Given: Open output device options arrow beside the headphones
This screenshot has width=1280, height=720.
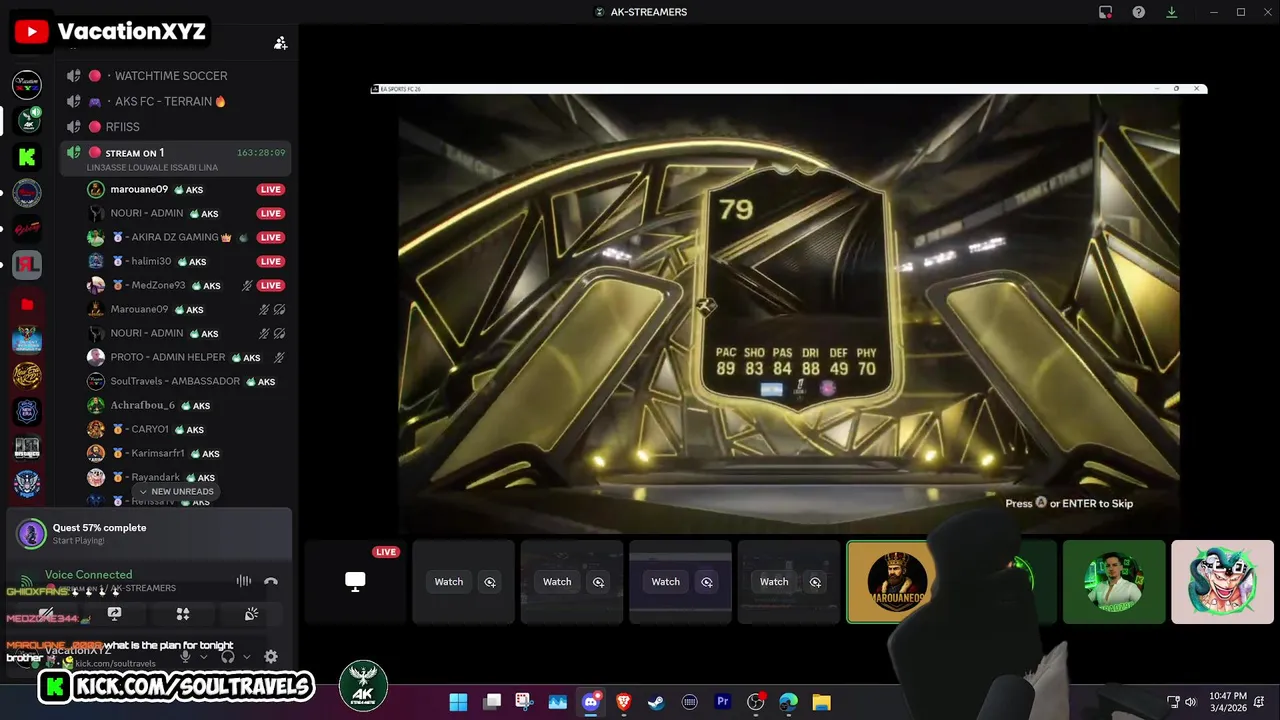Looking at the screenshot, I should (x=246, y=657).
